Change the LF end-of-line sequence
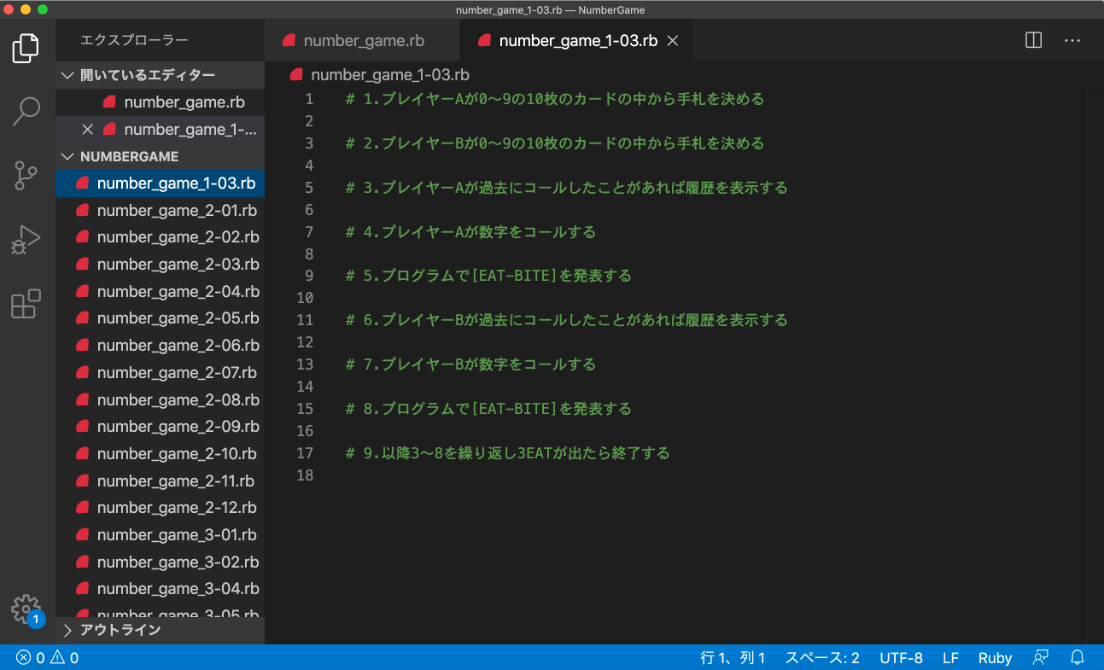 click(x=951, y=657)
